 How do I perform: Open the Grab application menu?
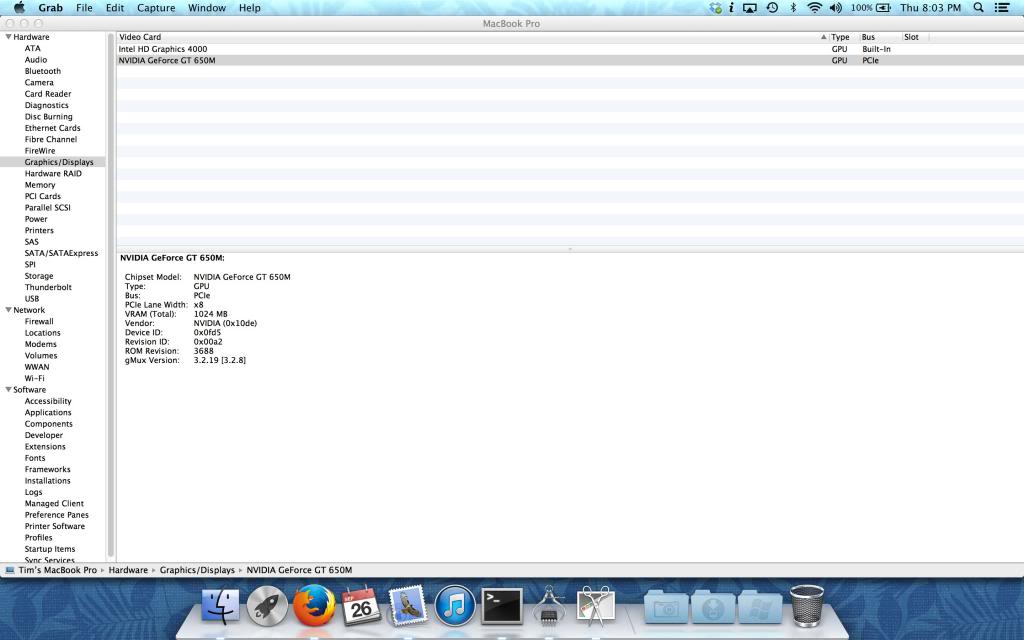click(50, 8)
